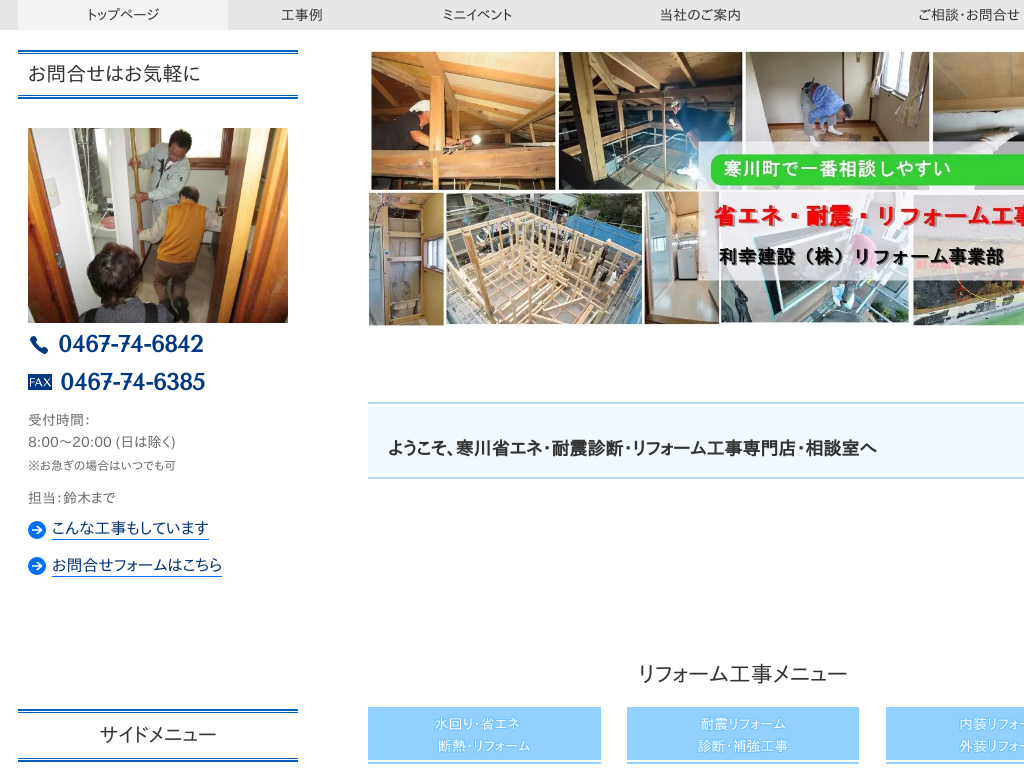Click the FAX icon next to 0467-74-6385
The height and width of the screenshot is (768, 1024).
pos(40,381)
